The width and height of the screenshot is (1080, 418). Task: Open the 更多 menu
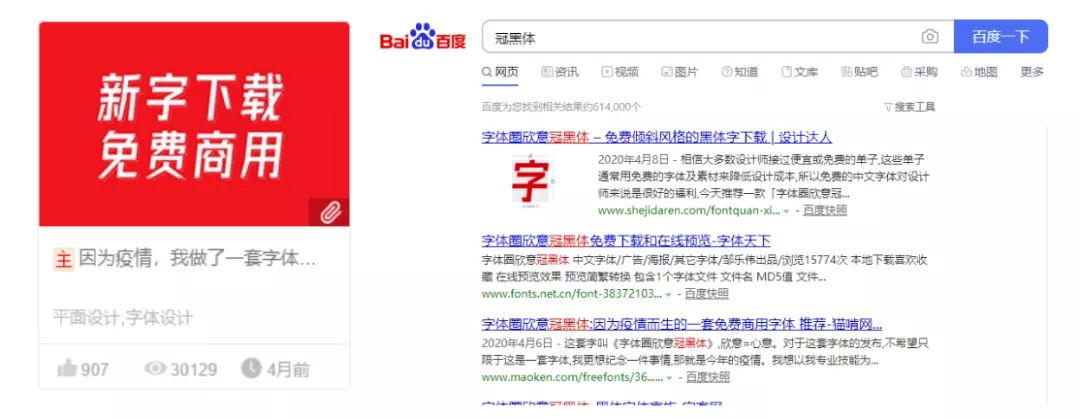click(x=1032, y=72)
